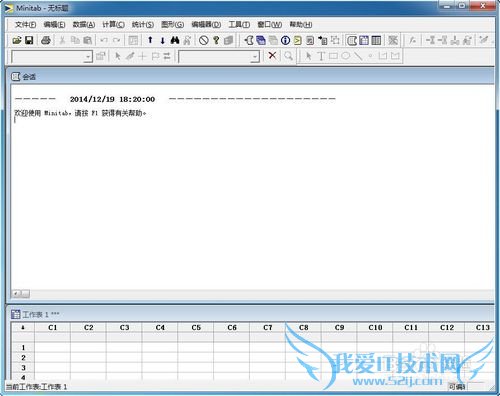This screenshot has height=396, width=500.
Task: Open the 数据(A) menu
Action: tap(84, 24)
